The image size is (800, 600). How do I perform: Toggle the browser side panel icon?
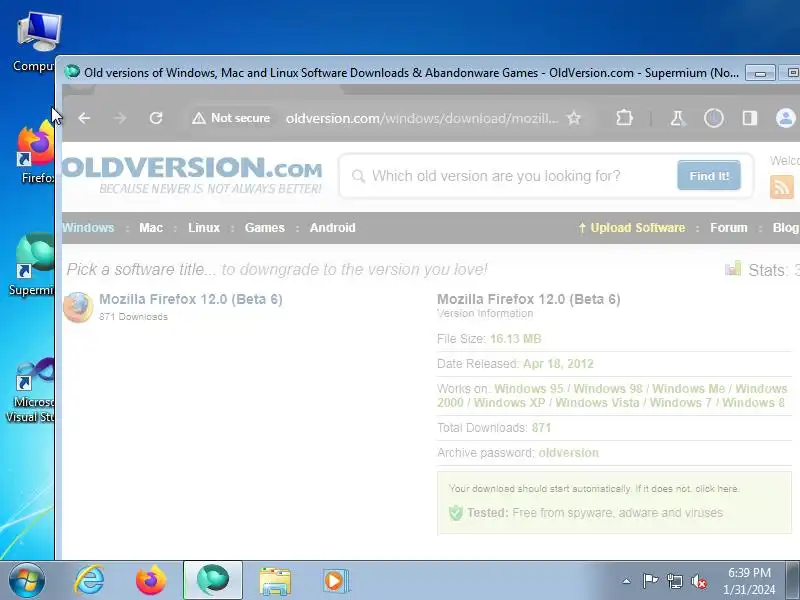[x=749, y=118]
